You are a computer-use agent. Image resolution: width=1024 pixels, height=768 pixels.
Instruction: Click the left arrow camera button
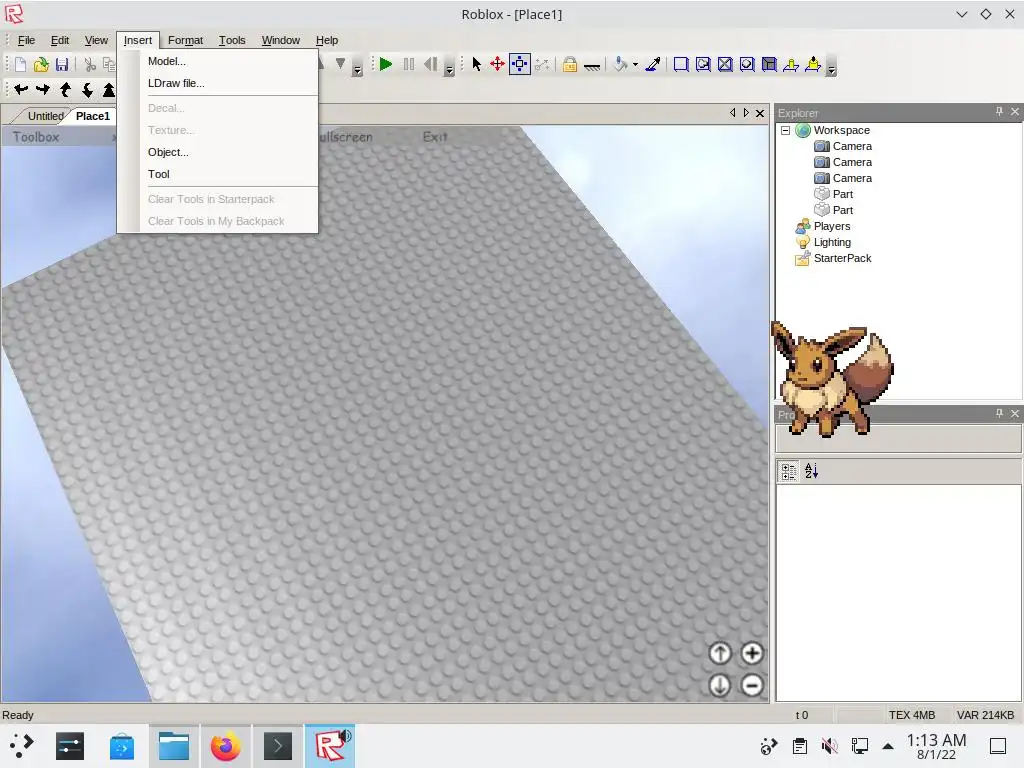[x=21, y=89]
